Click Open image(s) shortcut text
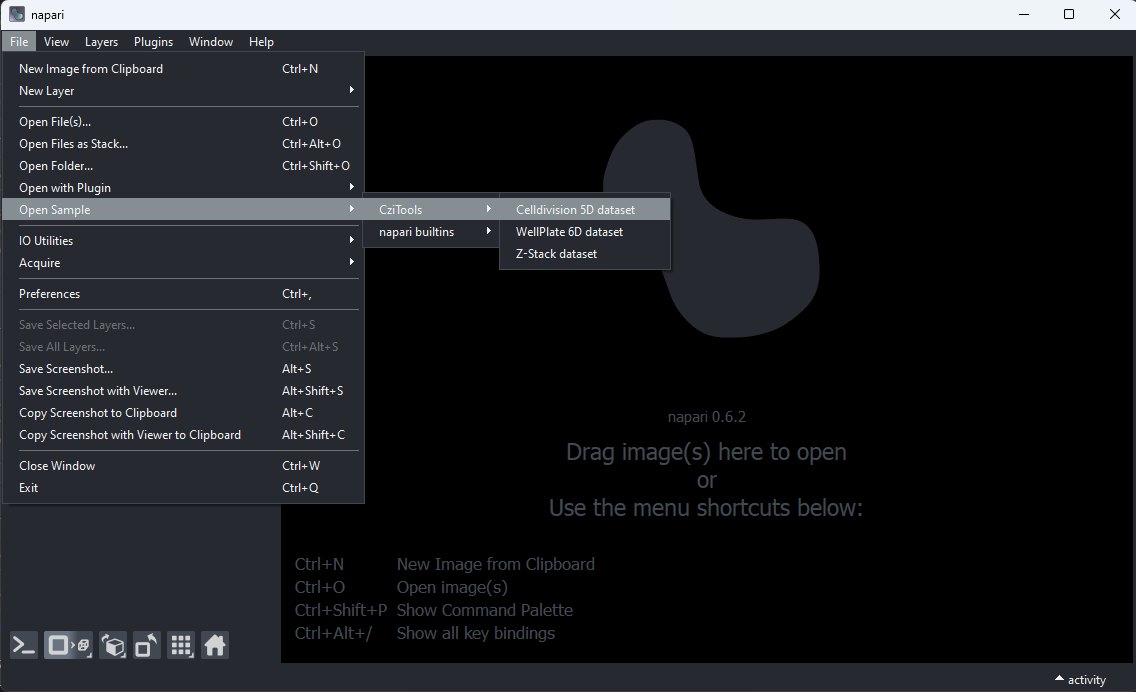The image size is (1136, 692). pos(452,587)
